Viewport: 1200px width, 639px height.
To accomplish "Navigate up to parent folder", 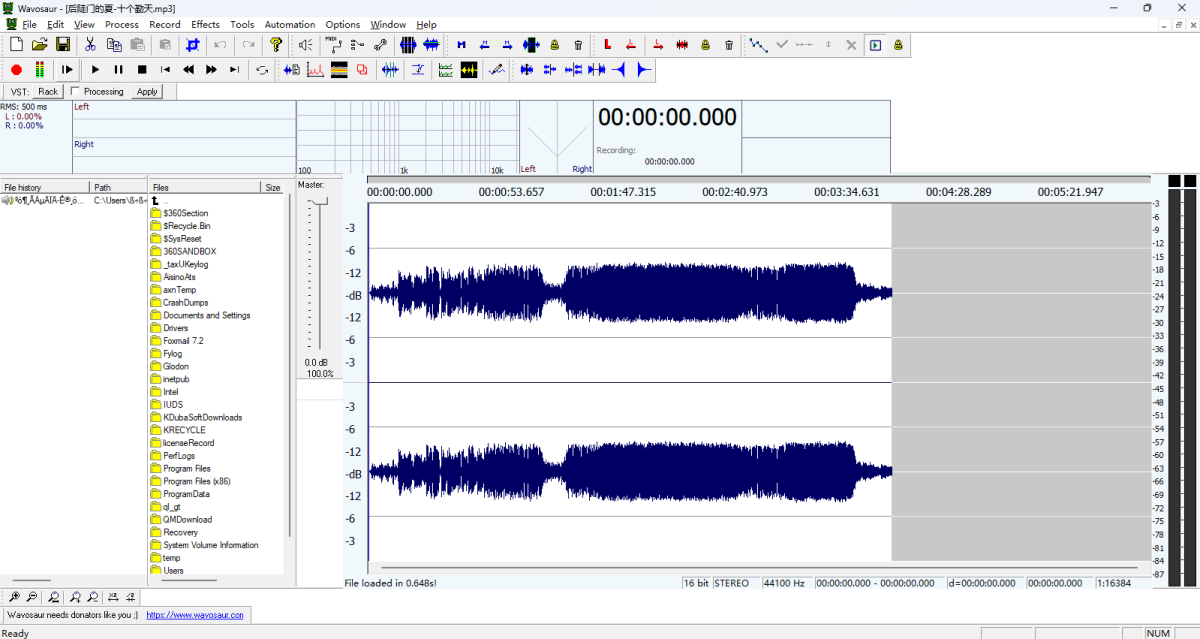I will (x=155, y=201).
